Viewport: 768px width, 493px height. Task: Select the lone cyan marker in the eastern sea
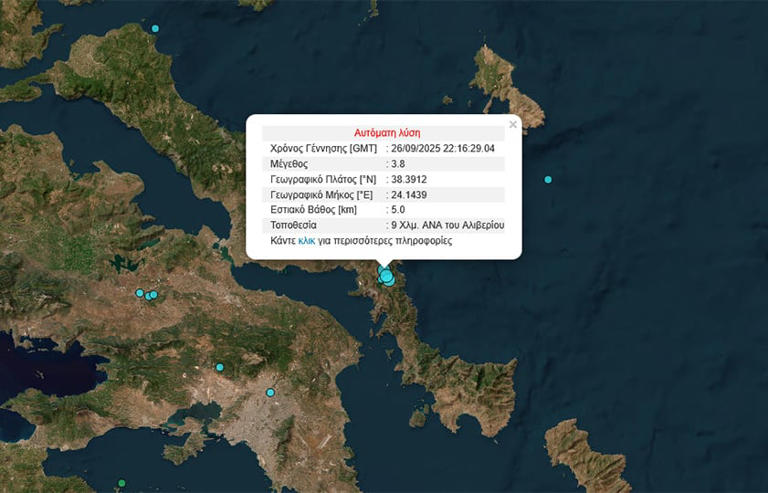coord(548,179)
